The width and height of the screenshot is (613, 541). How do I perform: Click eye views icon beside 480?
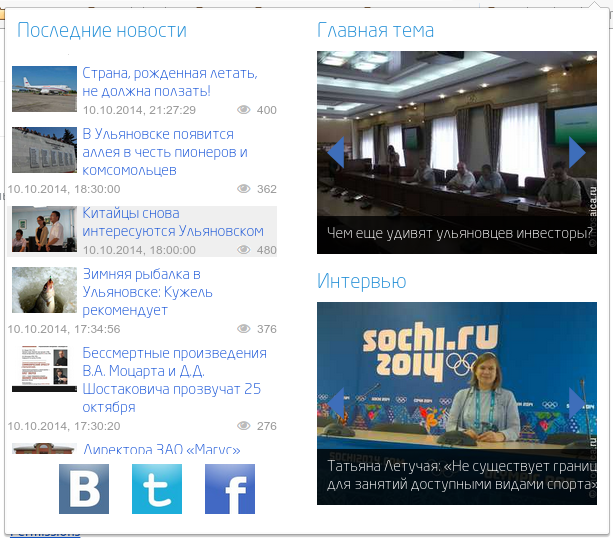pos(244,250)
